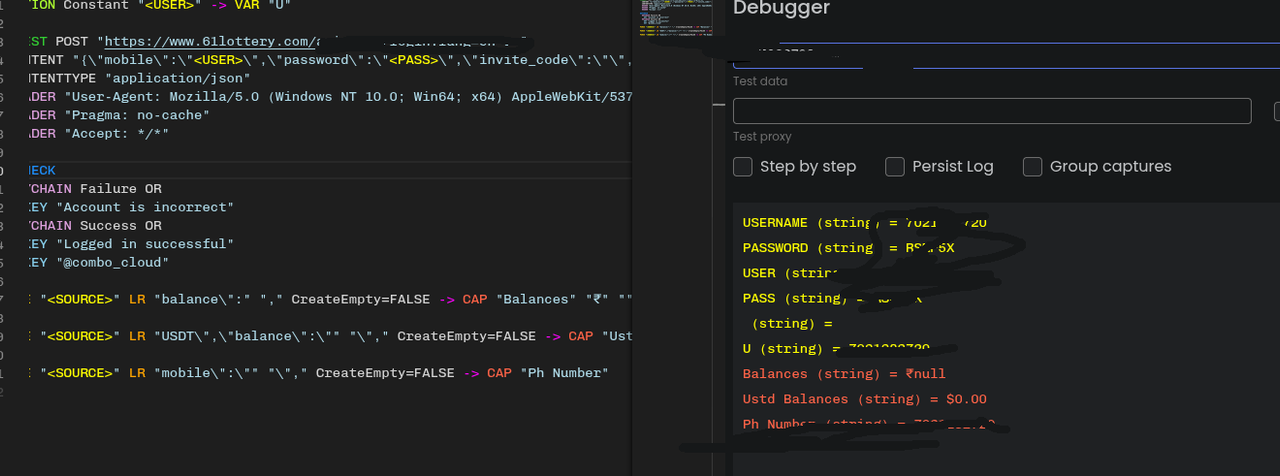This screenshot has width=1280, height=476.
Task: Click the 'Accept: */*' header line
Action: click(99, 133)
